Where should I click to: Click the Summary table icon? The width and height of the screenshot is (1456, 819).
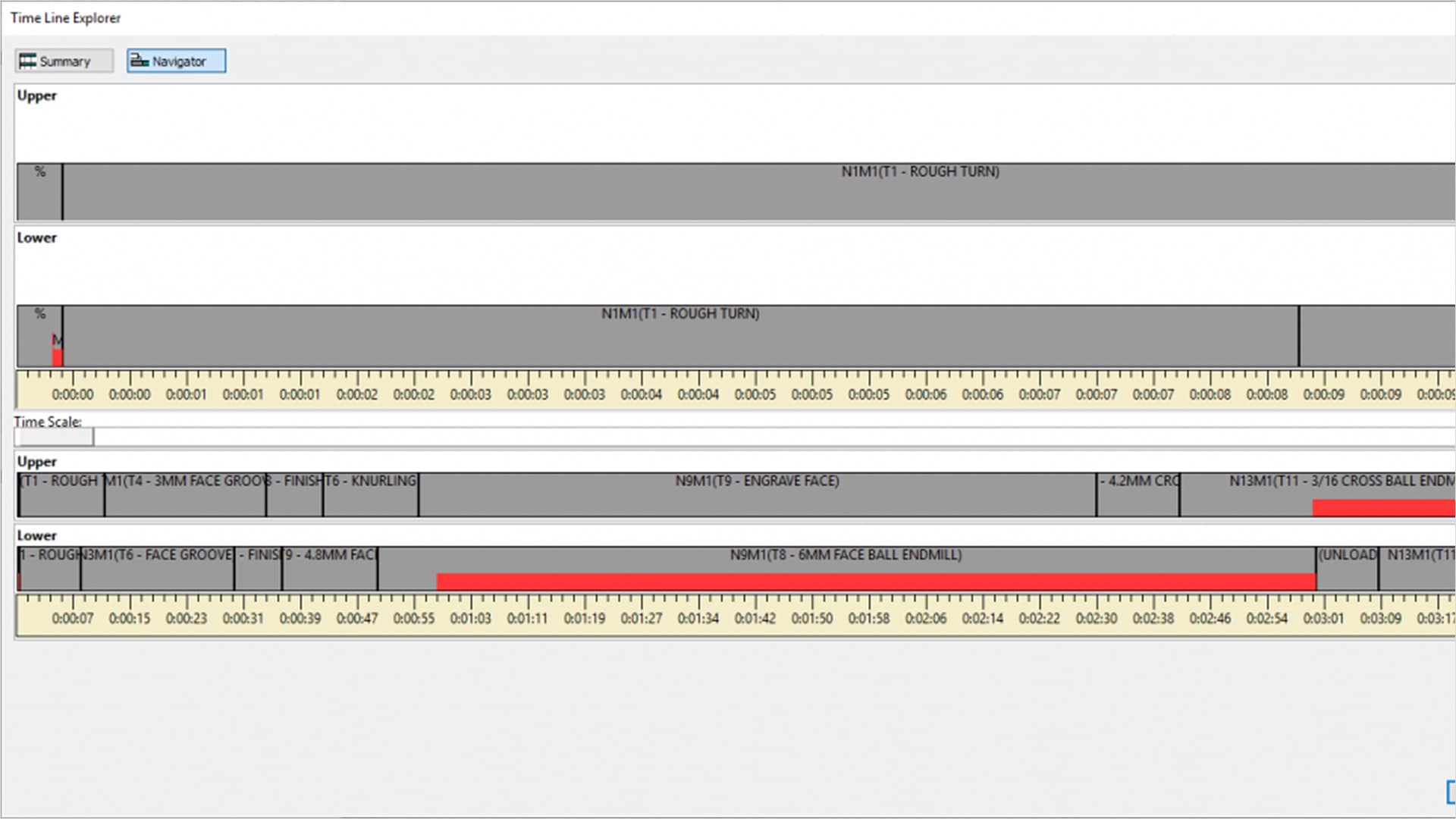[x=27, y=61]
